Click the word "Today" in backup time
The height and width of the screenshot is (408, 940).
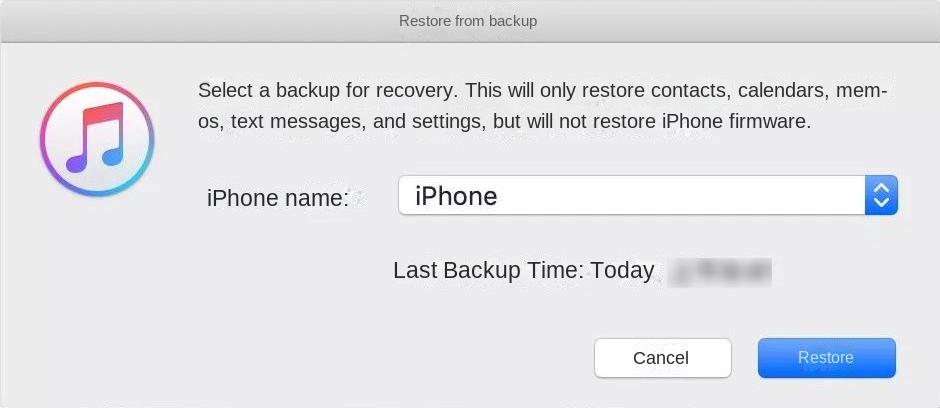point(622,270)
